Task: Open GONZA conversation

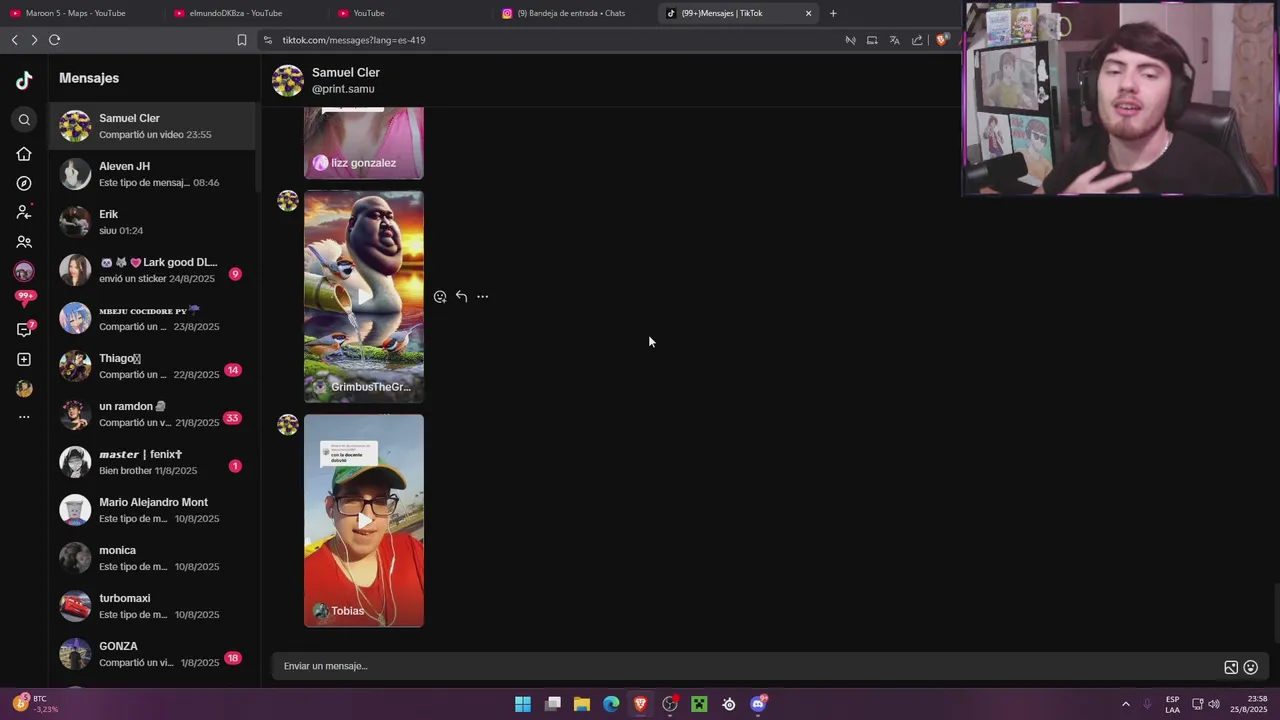Action: coord(152,654)
